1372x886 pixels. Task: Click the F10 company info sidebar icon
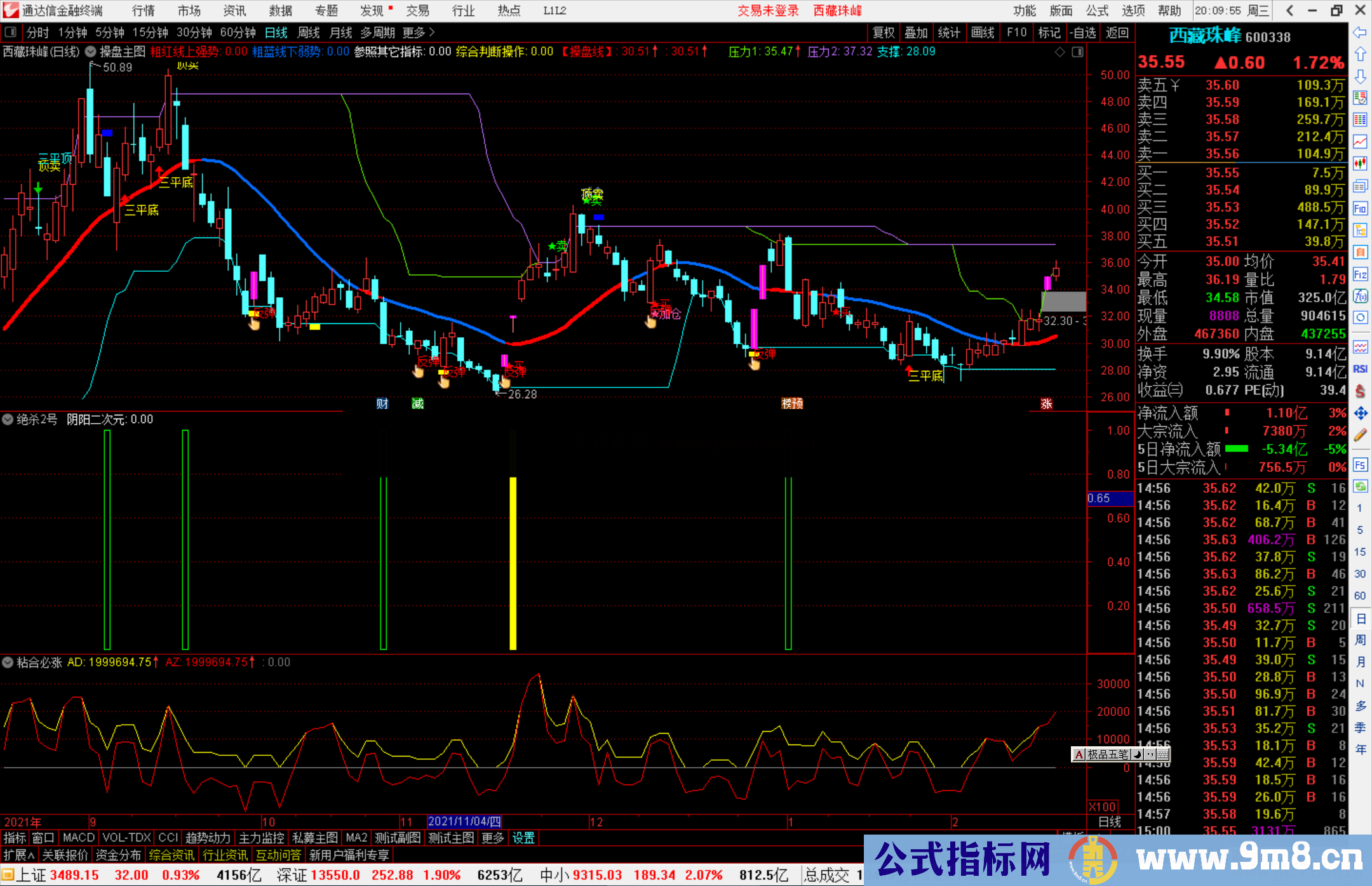(1360, 208)
